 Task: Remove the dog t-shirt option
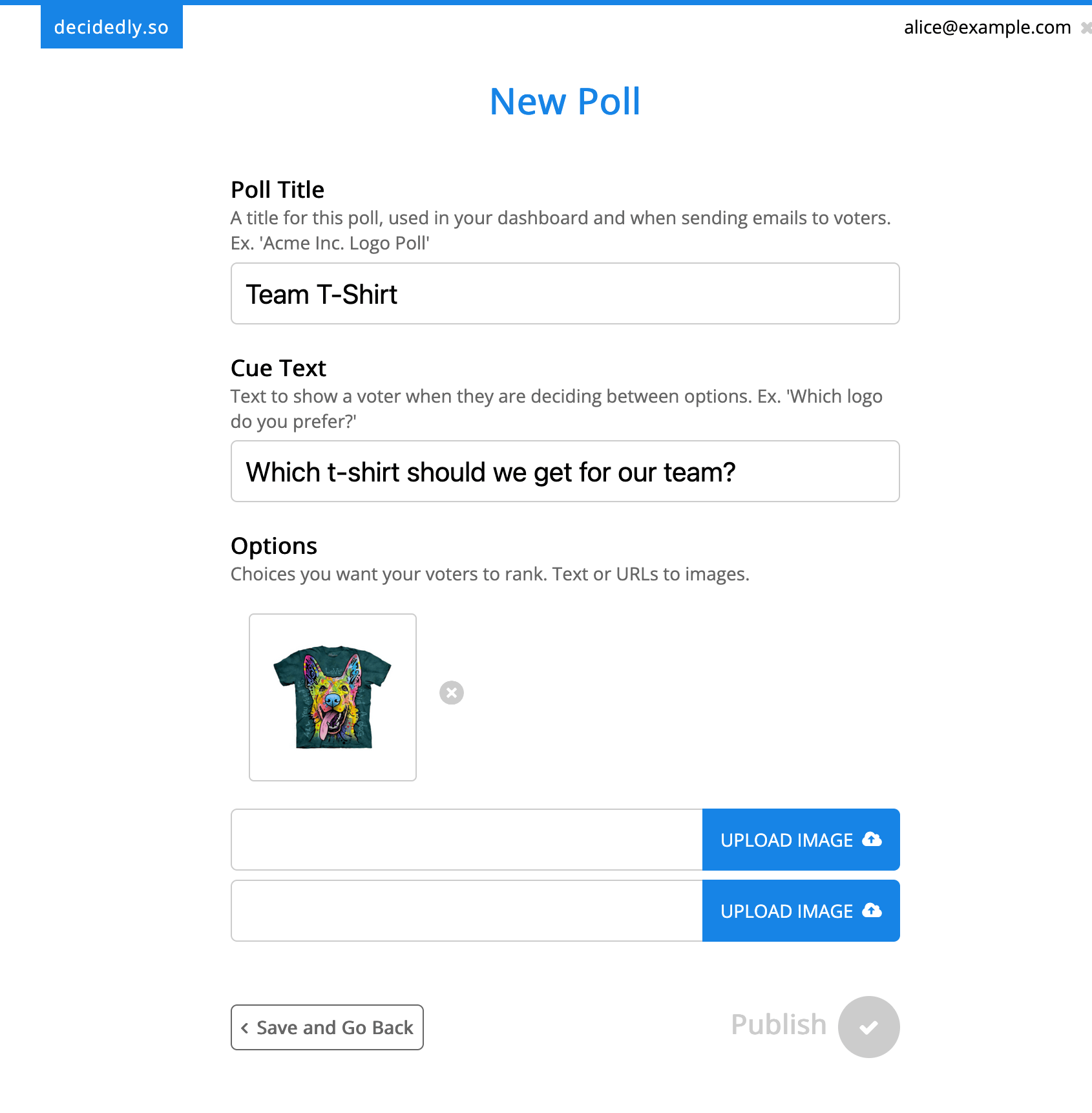point(452,693)
